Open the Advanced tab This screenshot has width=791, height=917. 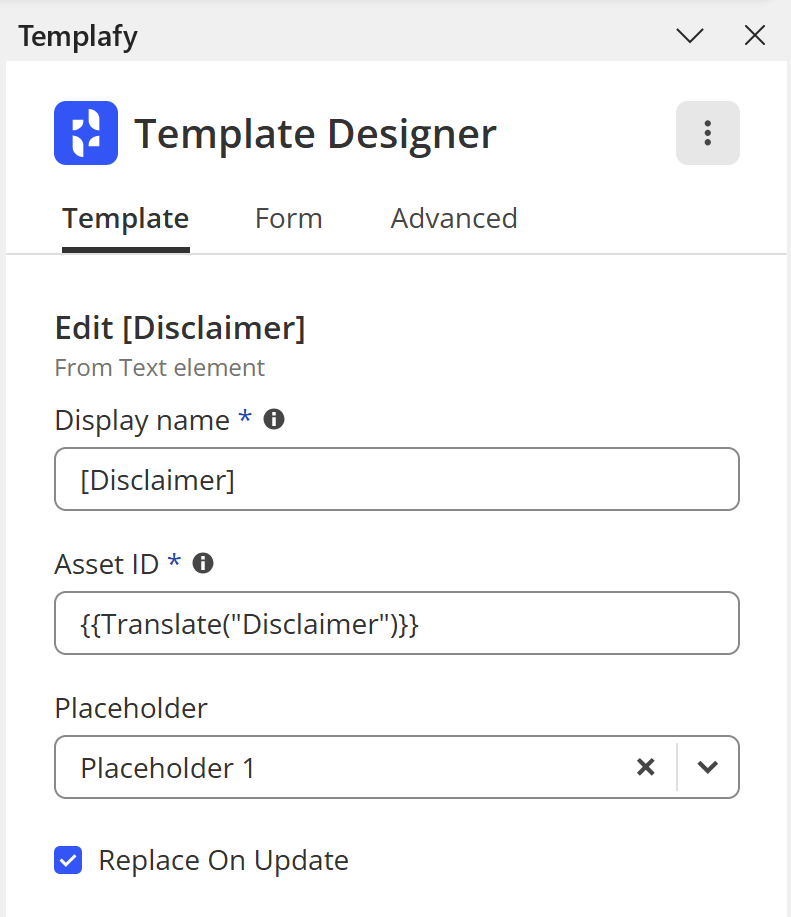454,219
